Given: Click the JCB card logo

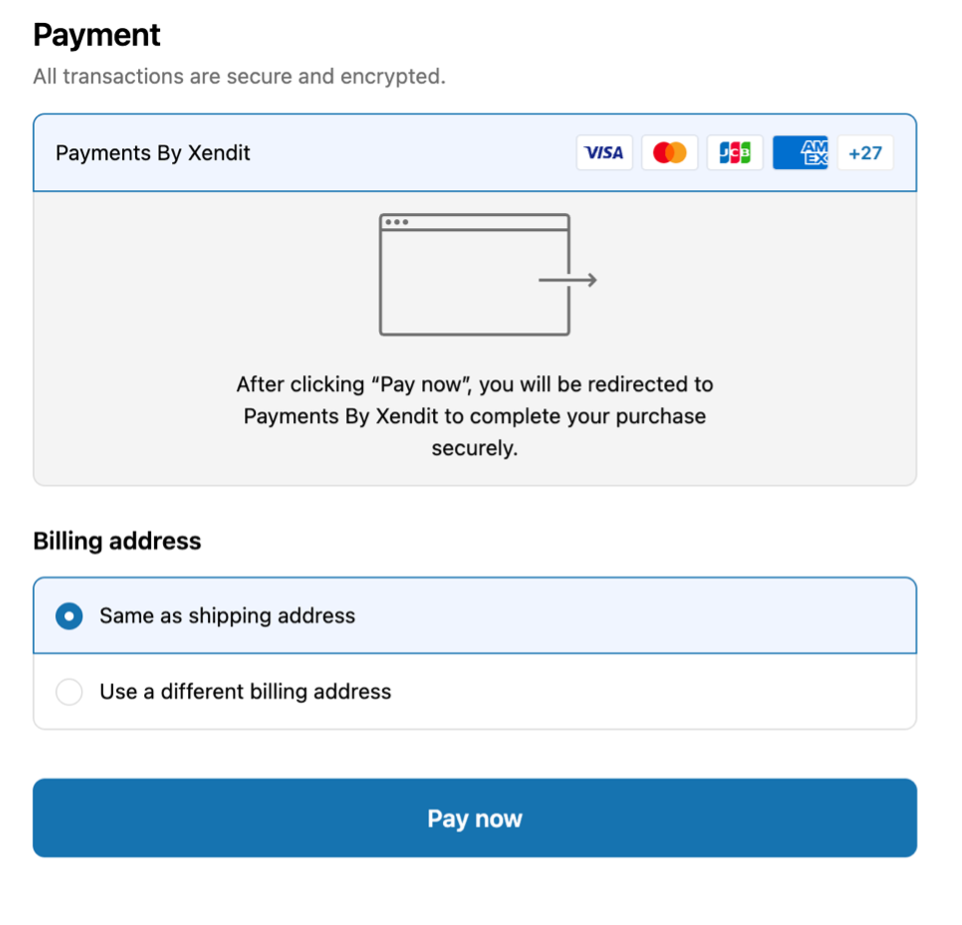Looking at the screenshot, I should (735, 153).
